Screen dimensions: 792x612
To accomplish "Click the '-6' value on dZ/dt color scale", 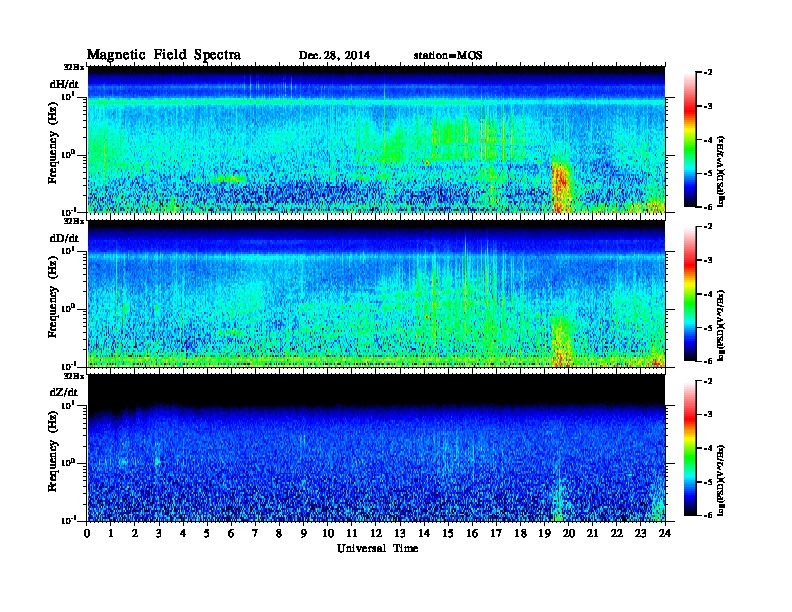I will point(708,515).
